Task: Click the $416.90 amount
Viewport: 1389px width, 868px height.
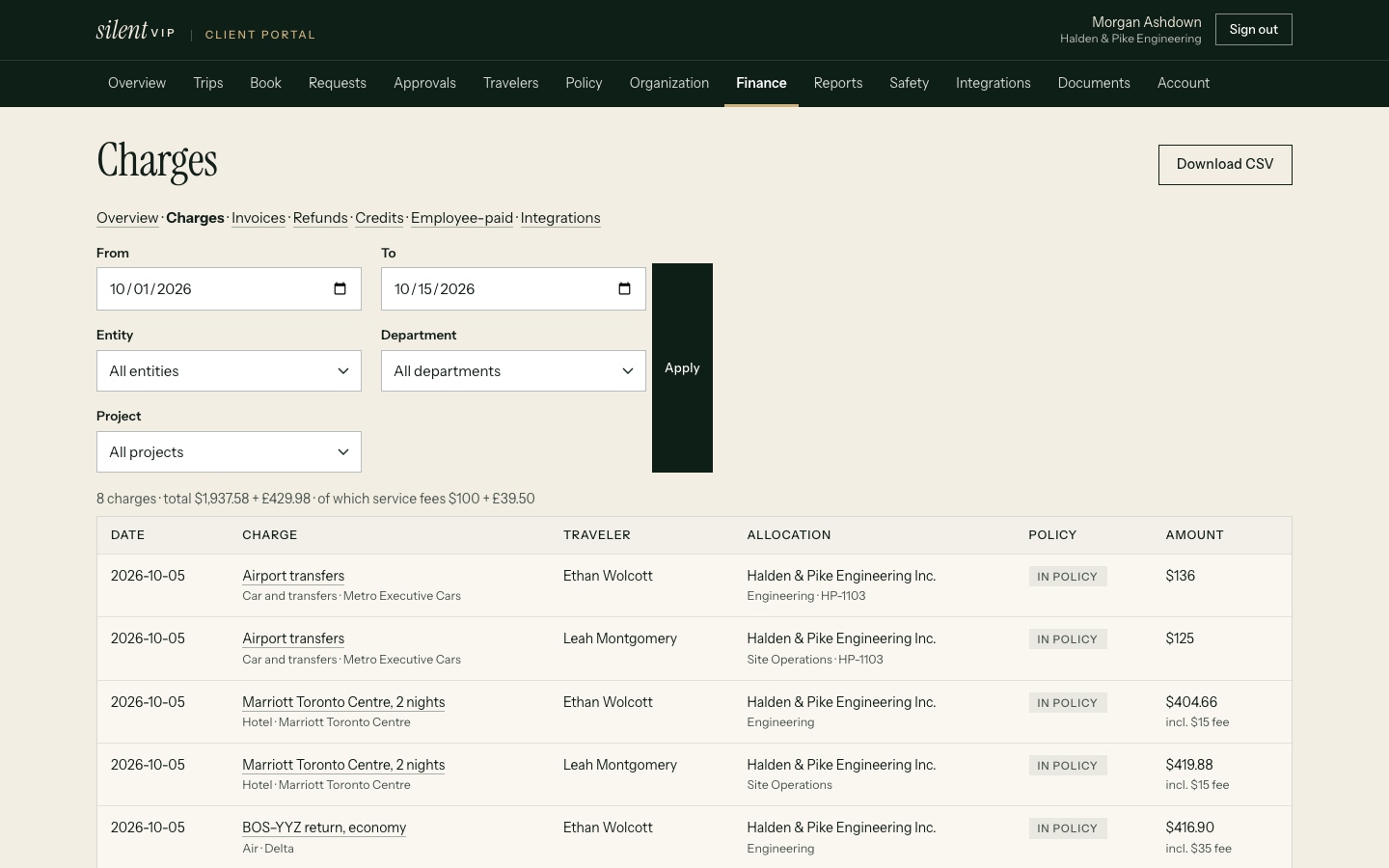Action: pos(1190,827)
